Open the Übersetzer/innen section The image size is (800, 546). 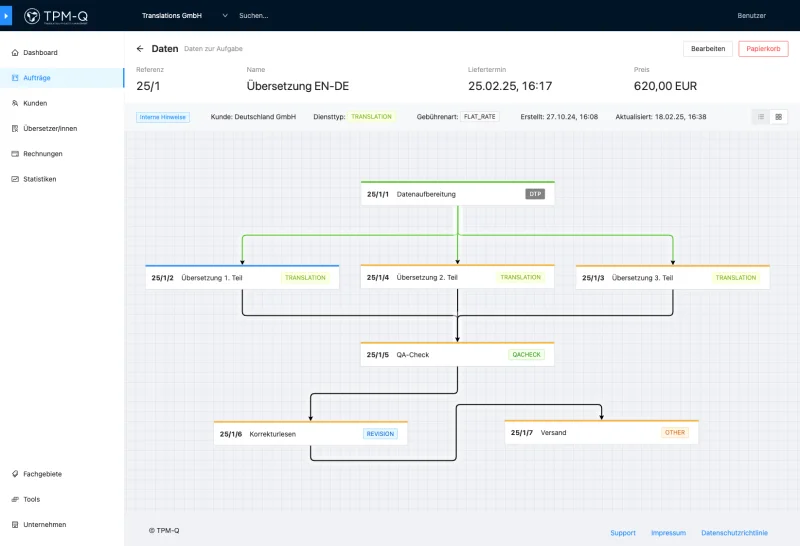coord(49,128)
